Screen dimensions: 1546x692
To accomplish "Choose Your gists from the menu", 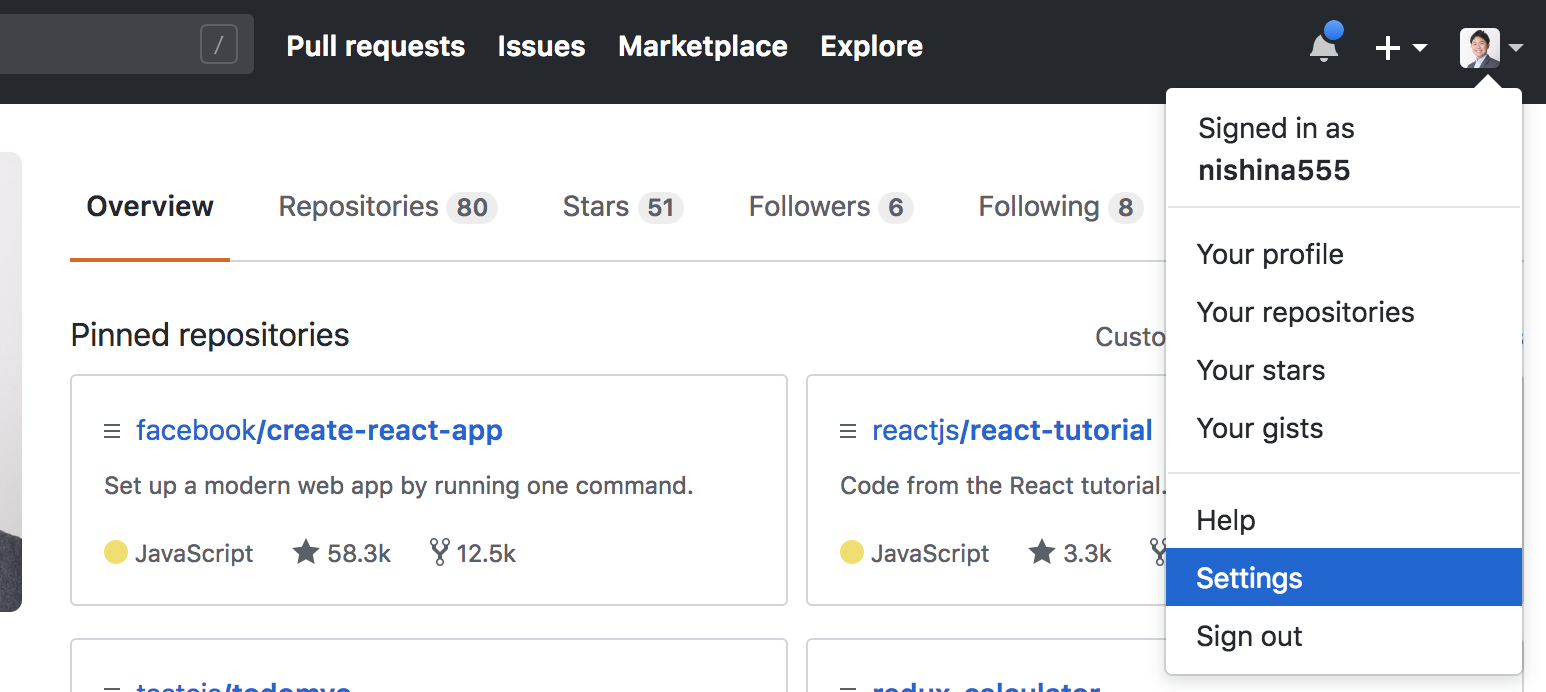I will [x=1259, y=428].
